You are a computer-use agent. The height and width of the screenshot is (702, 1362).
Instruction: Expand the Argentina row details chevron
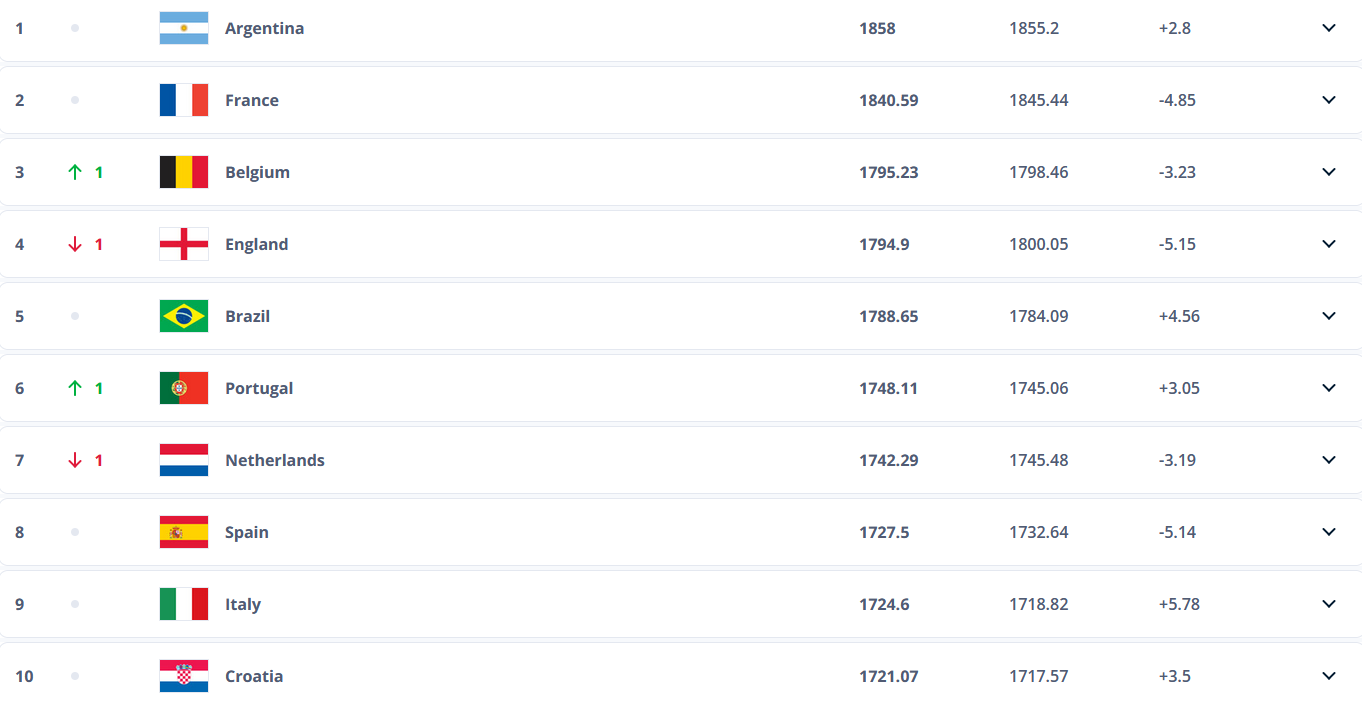(1329, 28)
